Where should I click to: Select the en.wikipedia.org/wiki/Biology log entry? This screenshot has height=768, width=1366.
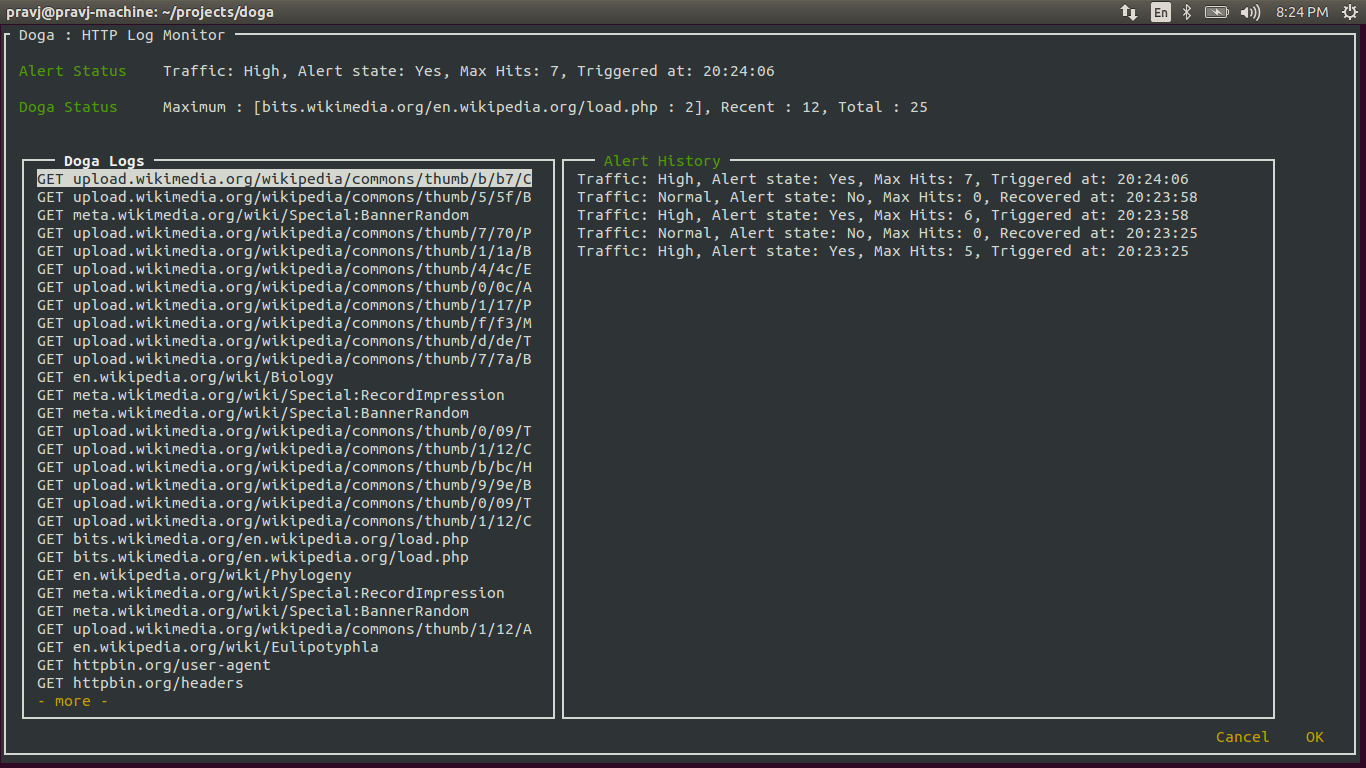[x=185, y=377]
